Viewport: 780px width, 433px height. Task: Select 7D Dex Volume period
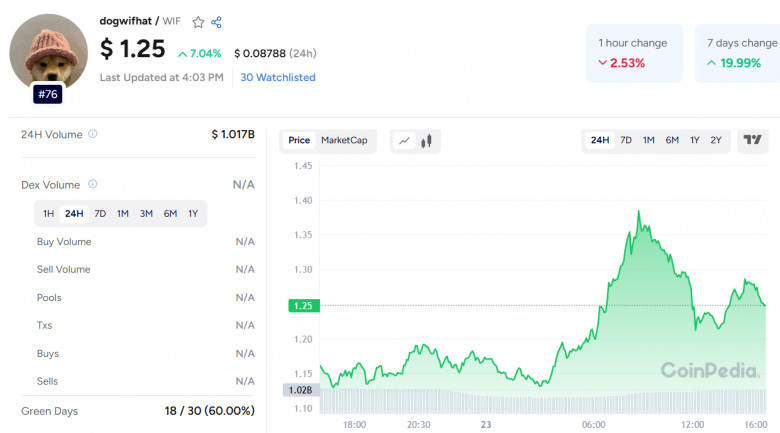click(x=100, y=214)
